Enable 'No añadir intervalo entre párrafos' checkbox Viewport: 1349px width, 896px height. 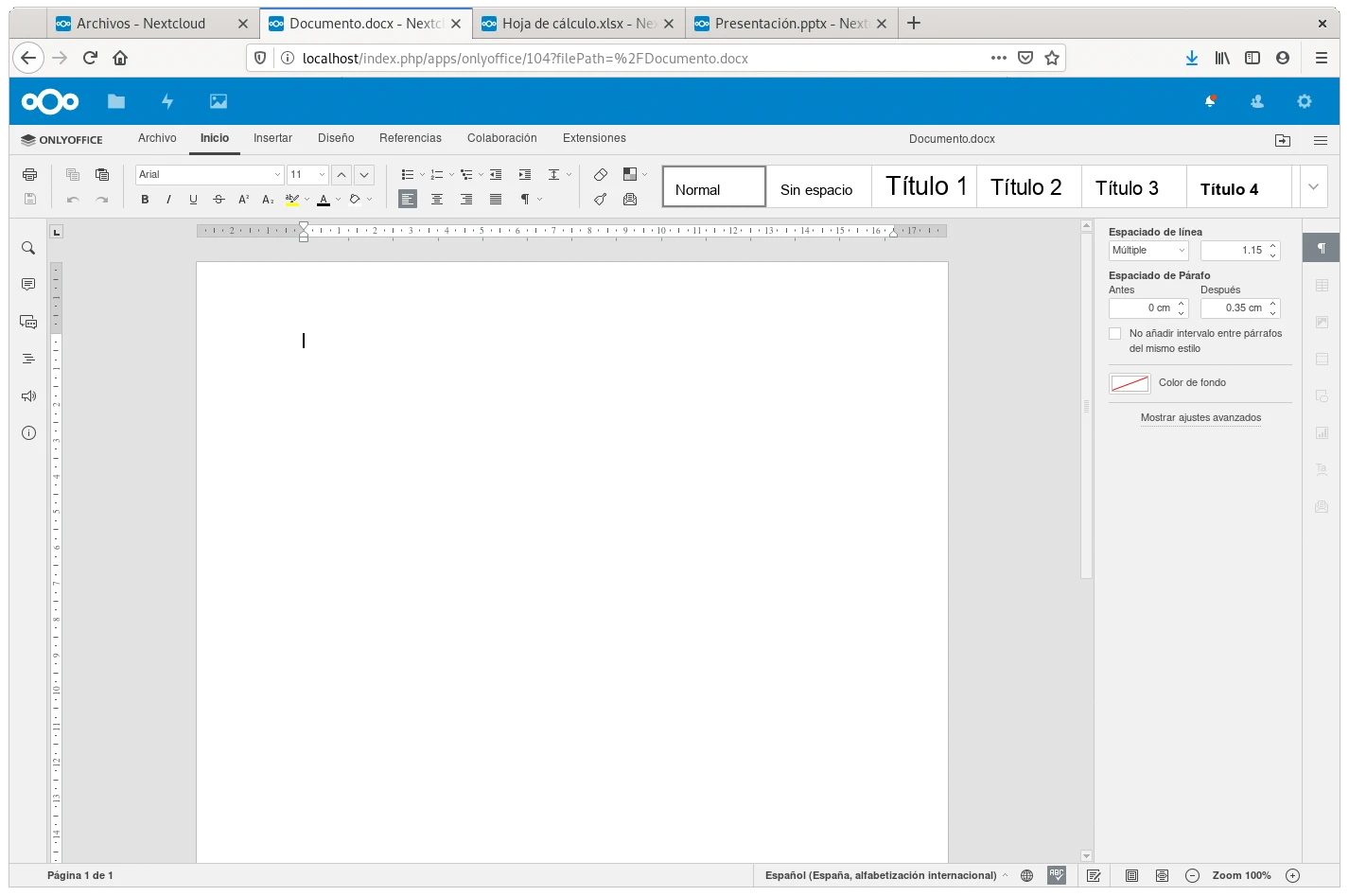(x=1115, y=334)
